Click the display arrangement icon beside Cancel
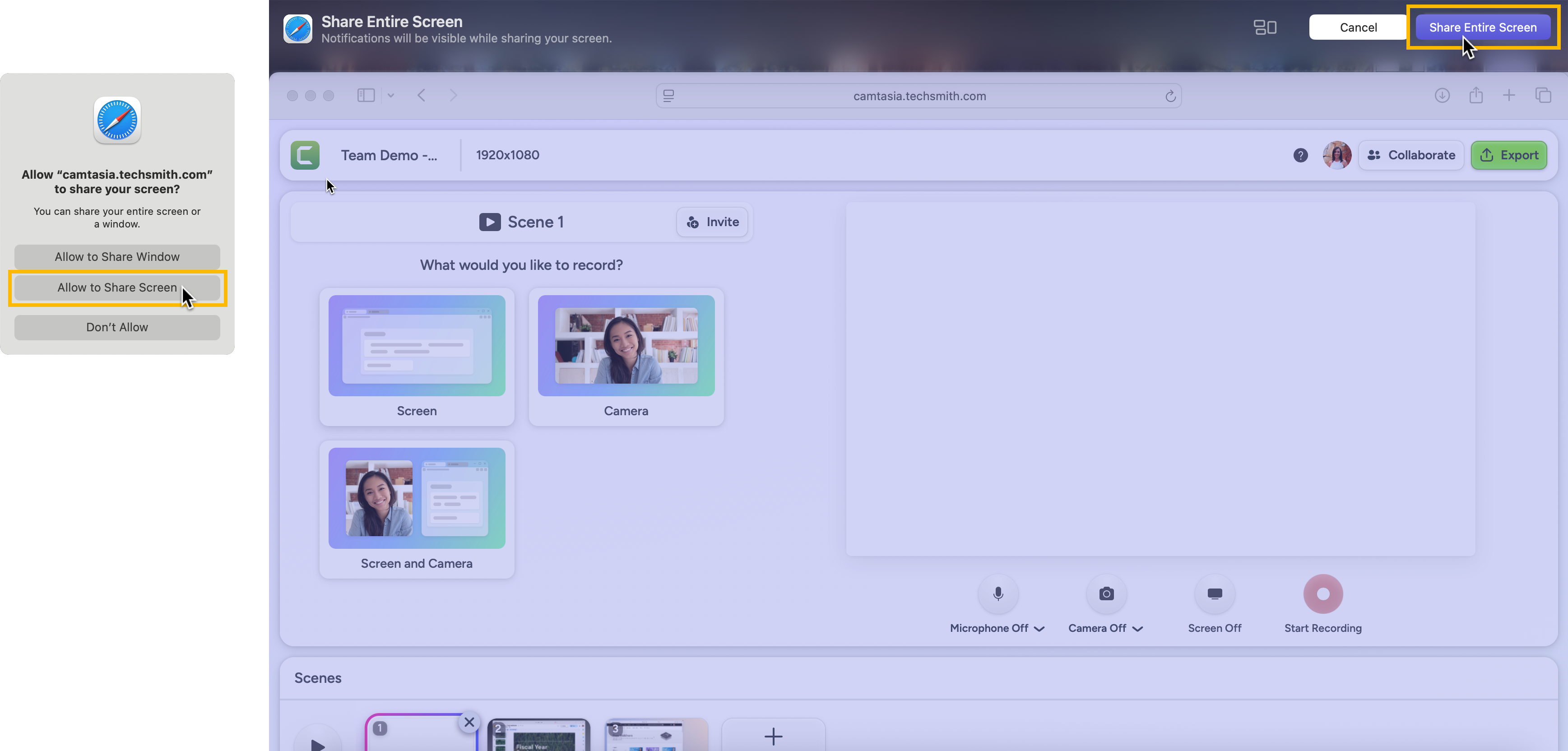This screenshot has width=1568, height=751. (x=1265, y=28)
